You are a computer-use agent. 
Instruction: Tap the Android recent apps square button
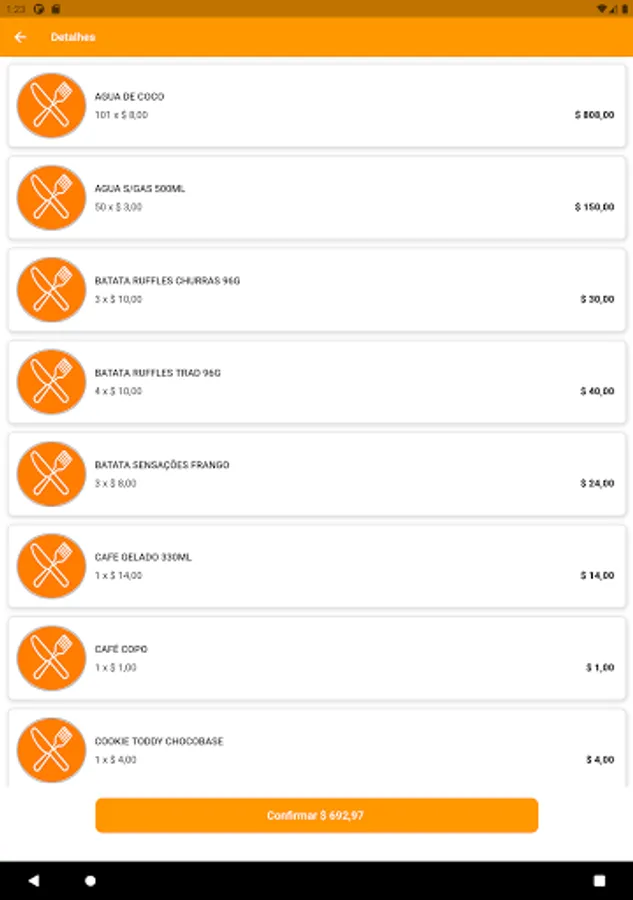[x=600, y=881]
